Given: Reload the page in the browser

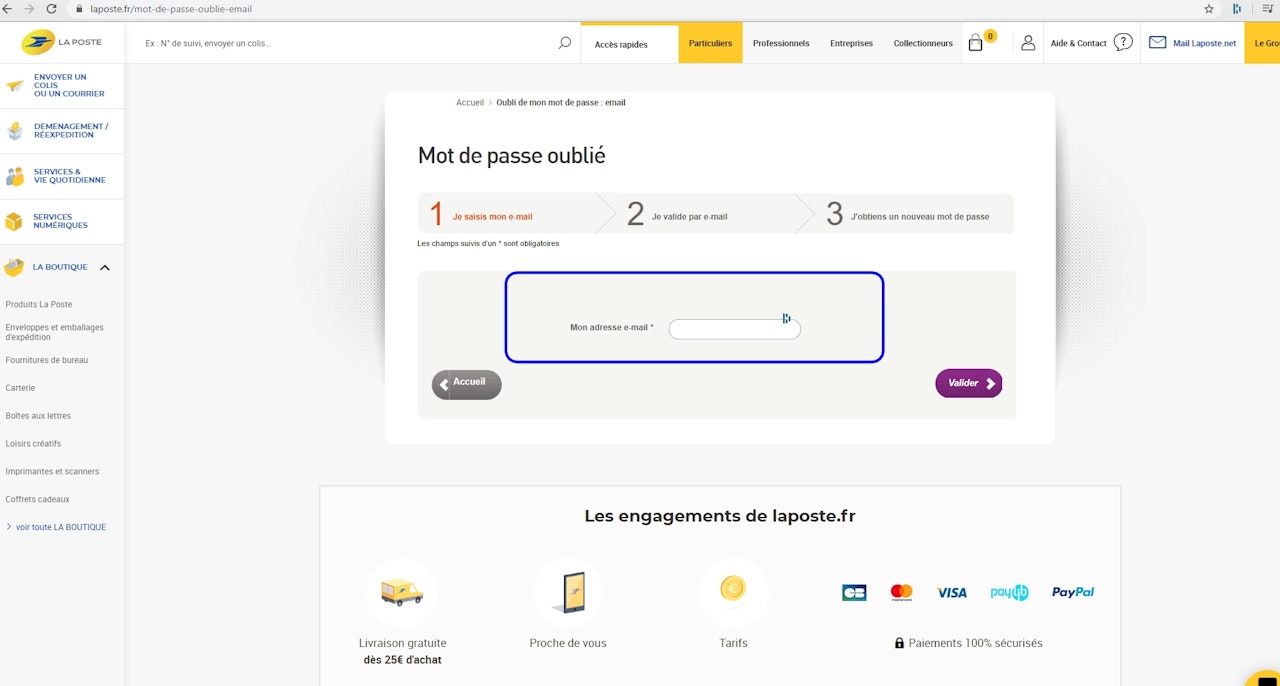Looking at the screenshot, I should 52,9.
